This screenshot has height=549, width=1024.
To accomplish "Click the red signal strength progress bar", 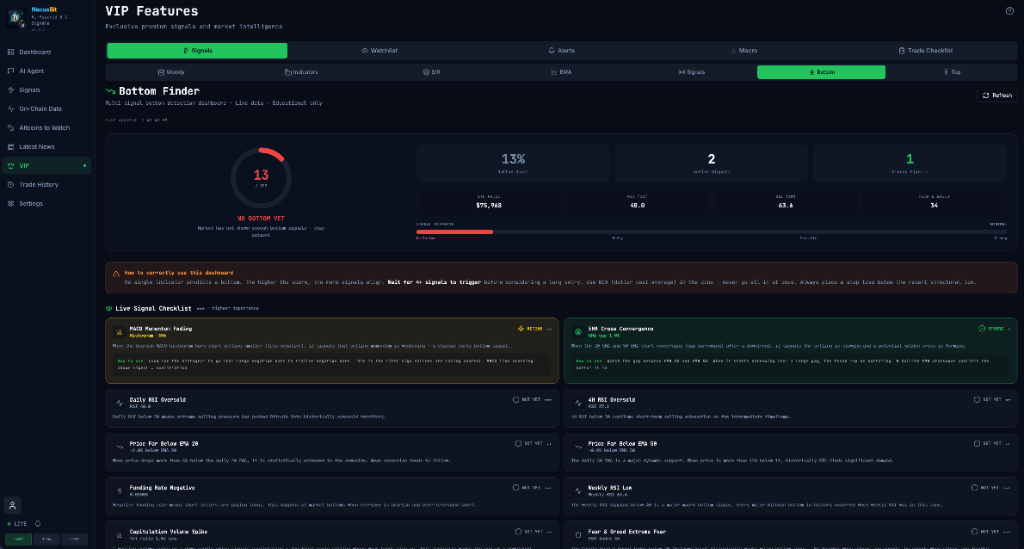I will click(455, 232).
